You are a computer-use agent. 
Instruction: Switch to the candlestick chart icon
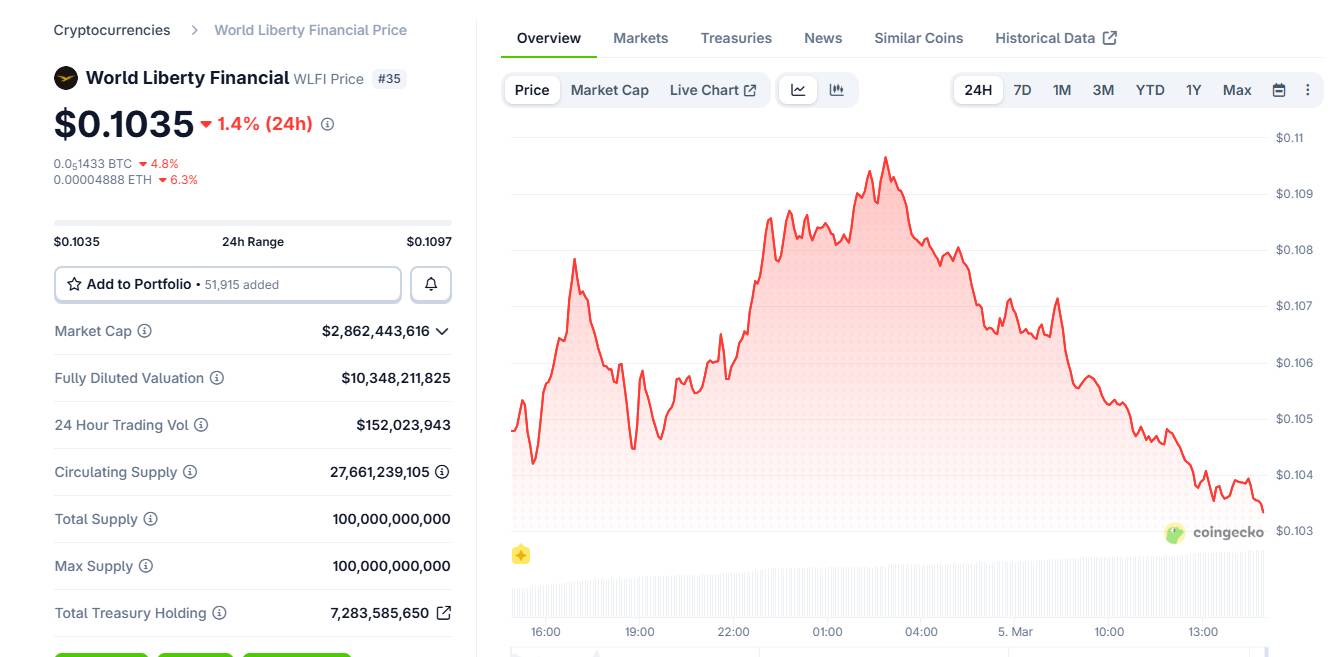coord(836,89)
